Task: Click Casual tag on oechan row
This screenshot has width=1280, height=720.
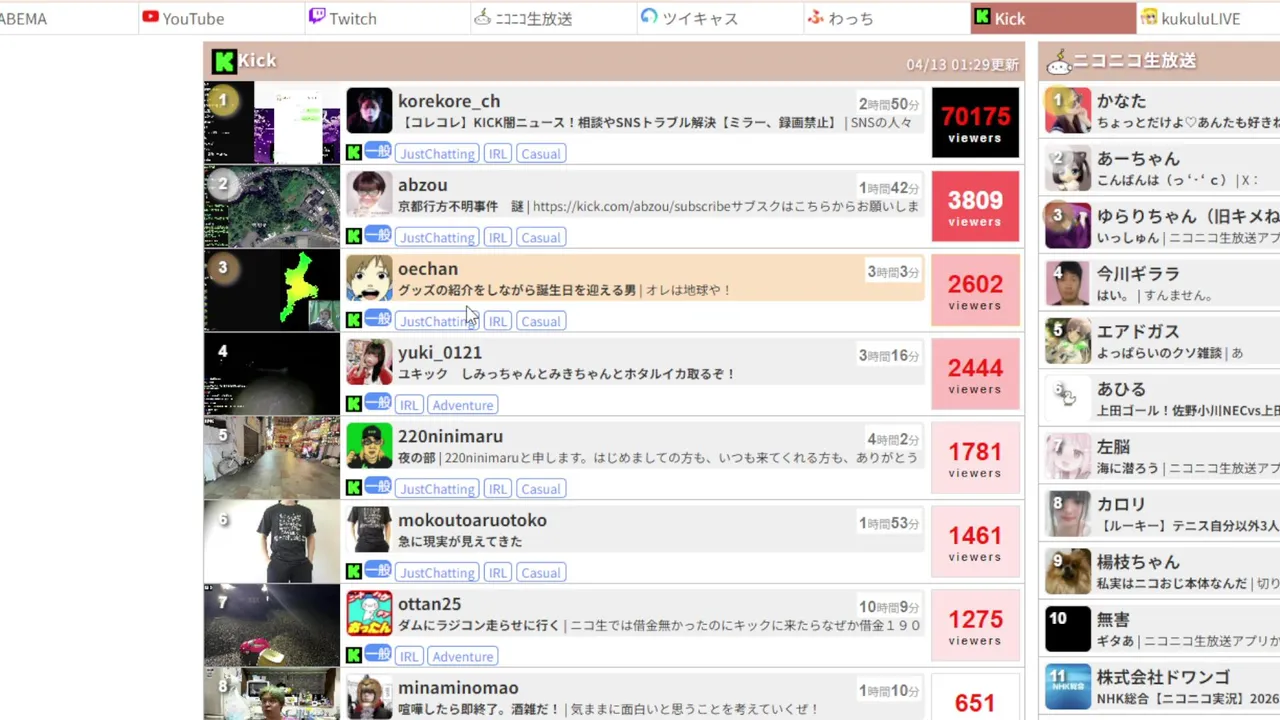Action: point(541,321)
